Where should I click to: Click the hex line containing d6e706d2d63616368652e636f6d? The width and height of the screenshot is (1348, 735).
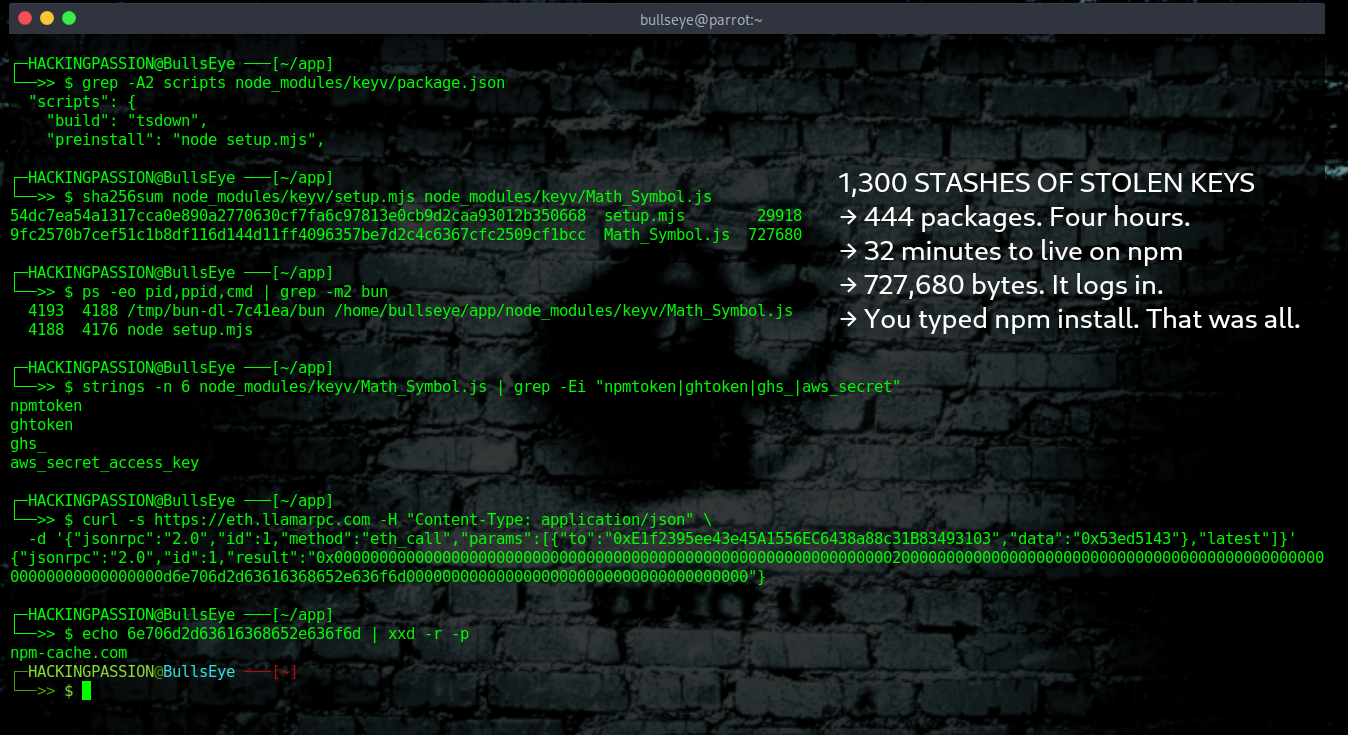(x=388, y=576)
